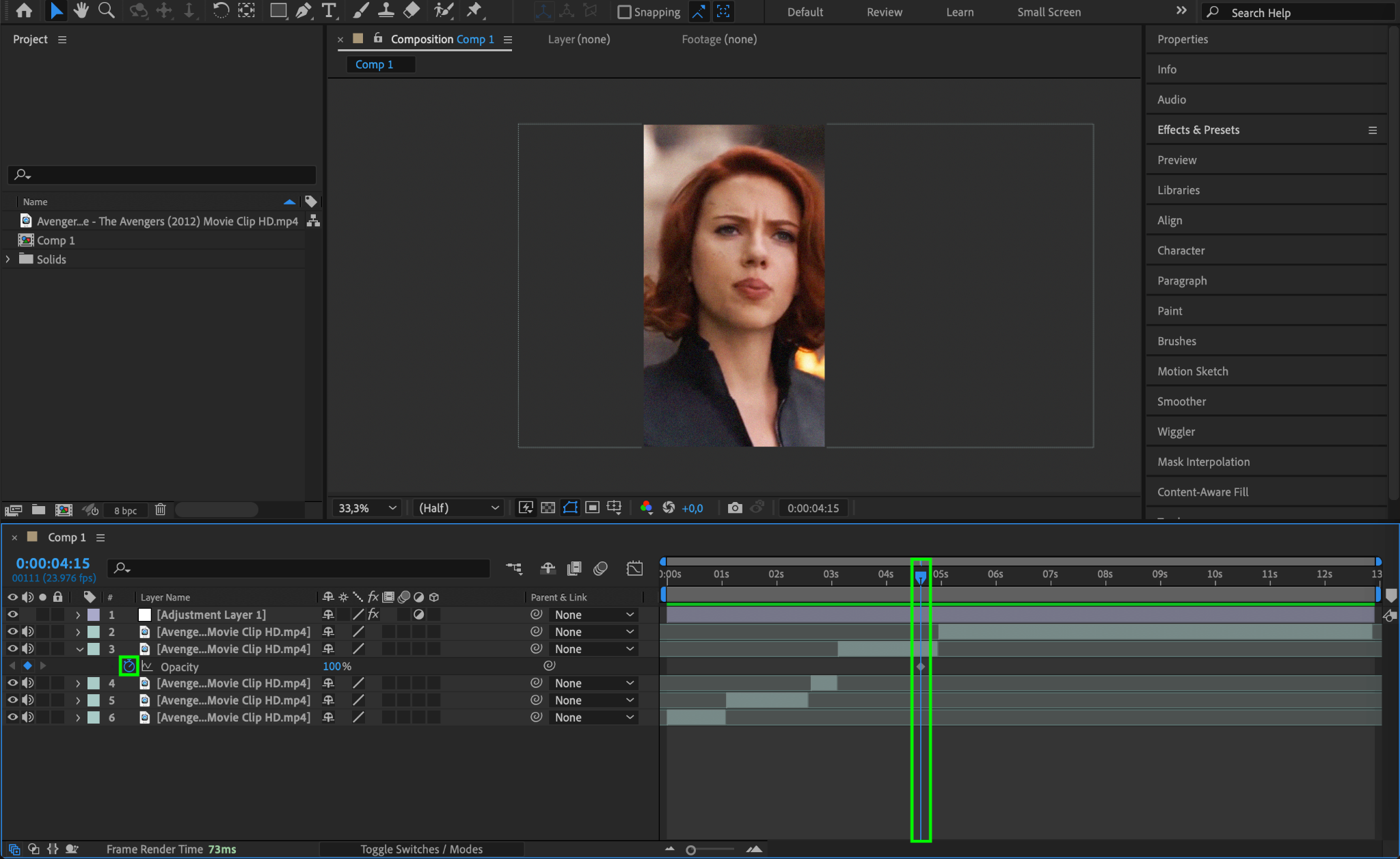Screen dimensions: 1400x859
Task: Switch to the Review workspace
Action: coord(884,12)
